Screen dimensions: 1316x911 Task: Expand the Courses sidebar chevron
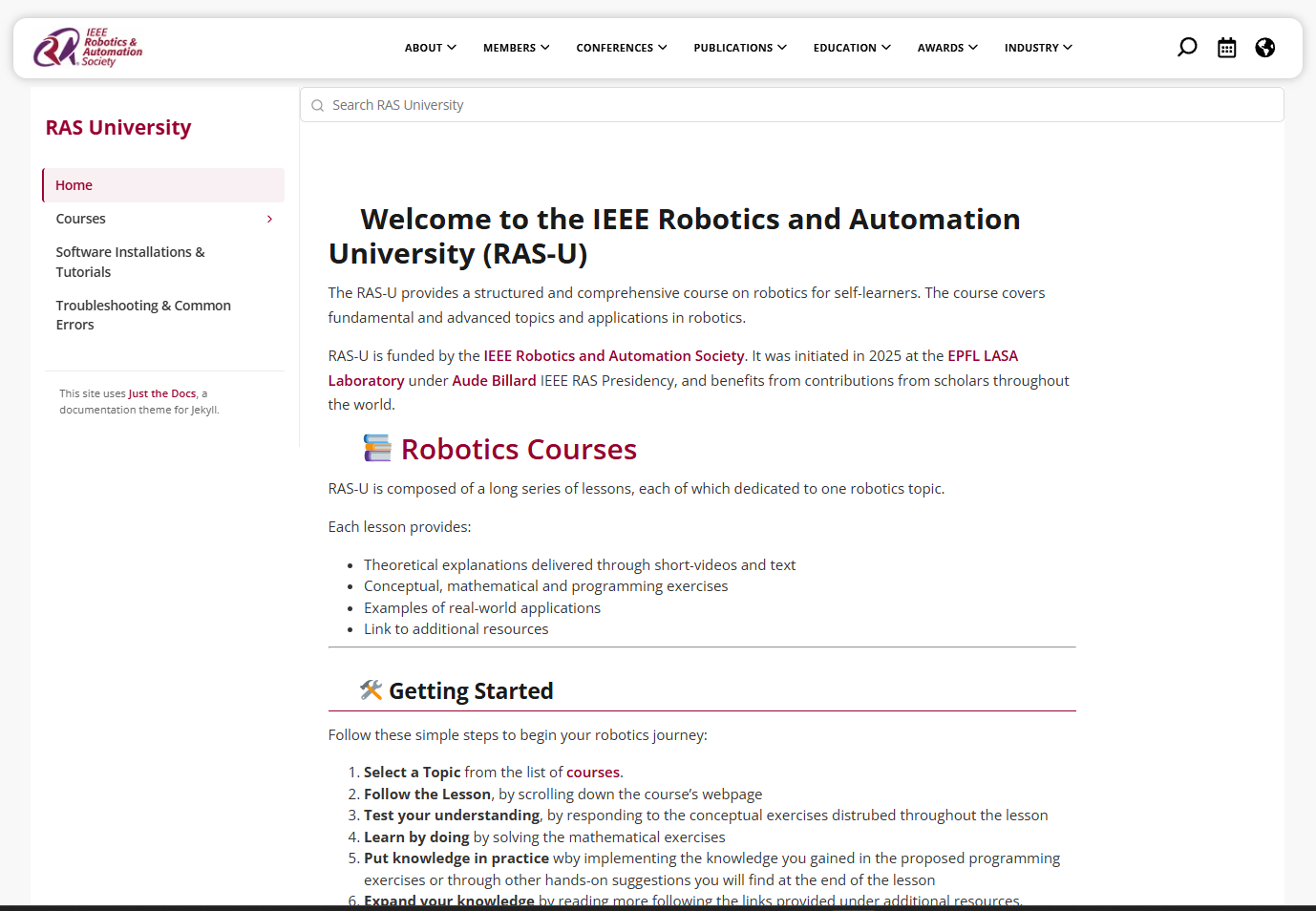(270, 219)
